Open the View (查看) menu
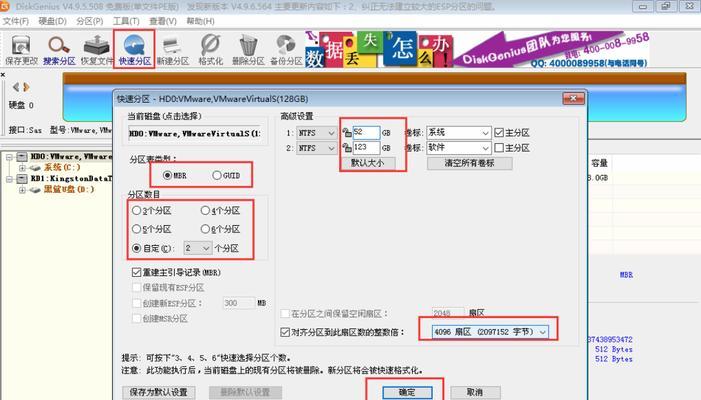 [x=163, y=21]
